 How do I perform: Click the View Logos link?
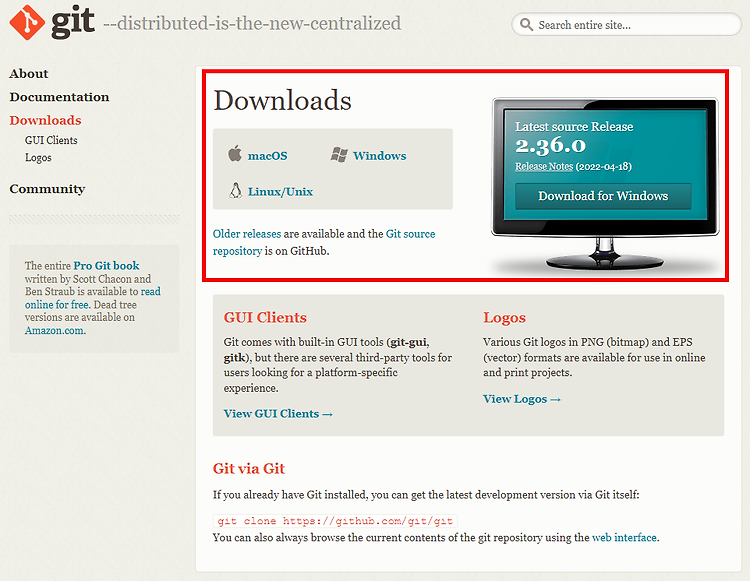(521, 399)
